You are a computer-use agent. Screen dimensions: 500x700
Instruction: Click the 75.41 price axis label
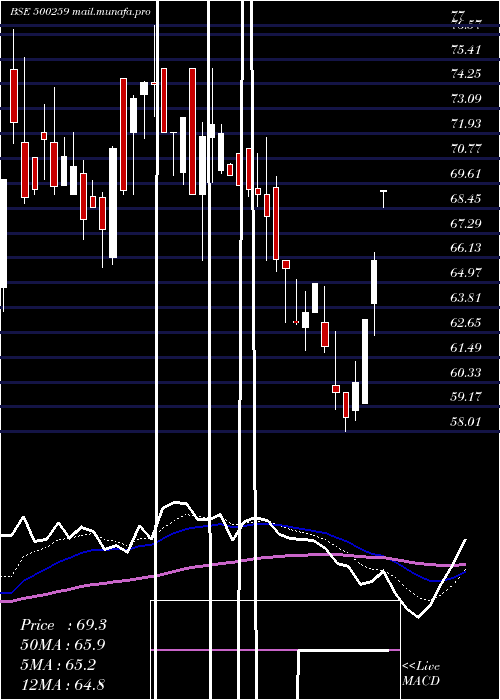[466, 49]
